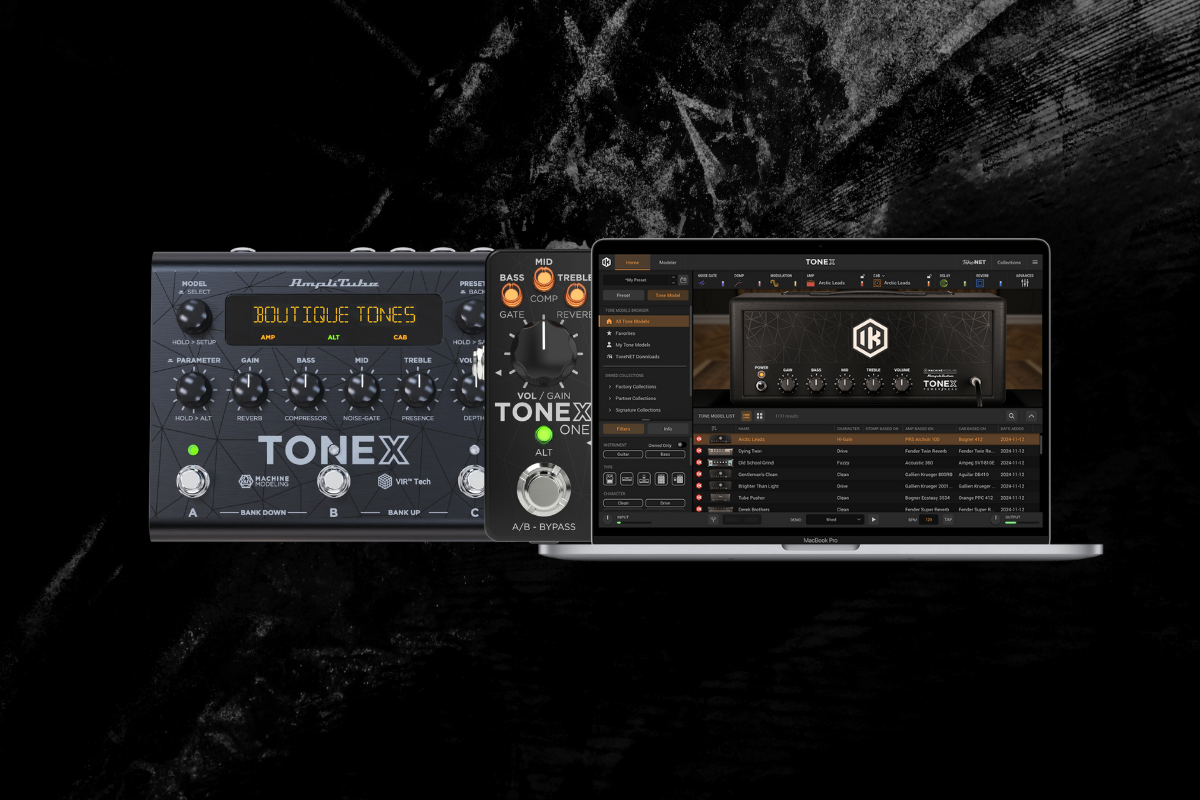Click the red IK badge on Dying Twin row
The image size is (1200, 800).
click(699, 451)
